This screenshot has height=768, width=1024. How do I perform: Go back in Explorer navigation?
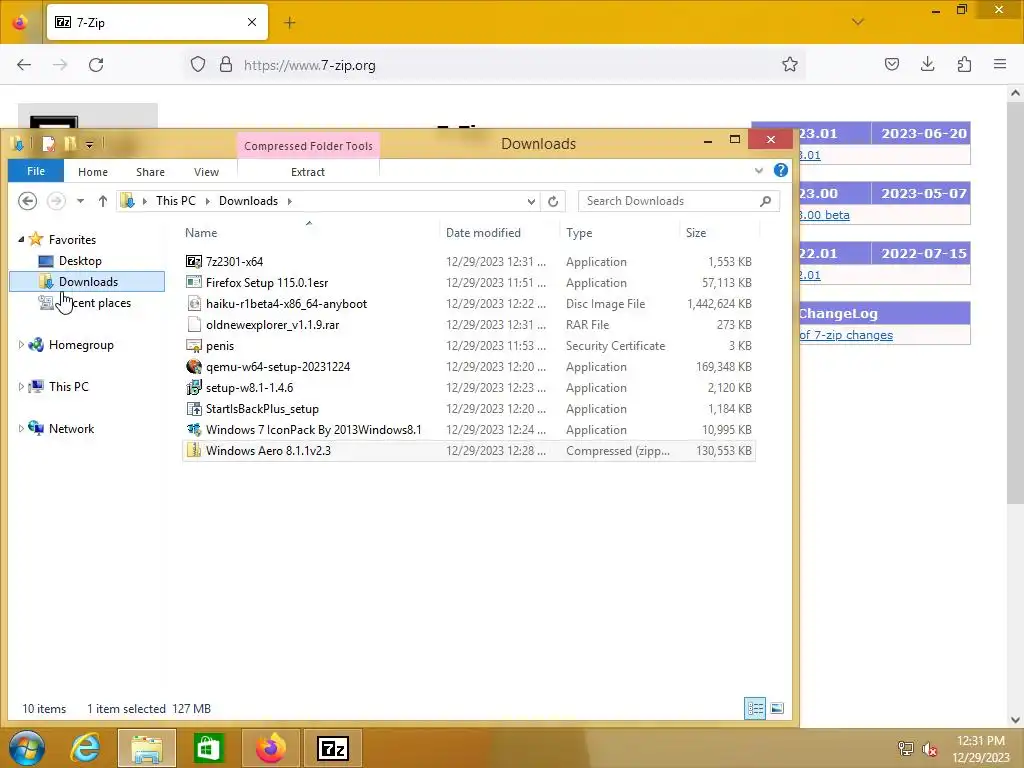click(x=27, y=201)
